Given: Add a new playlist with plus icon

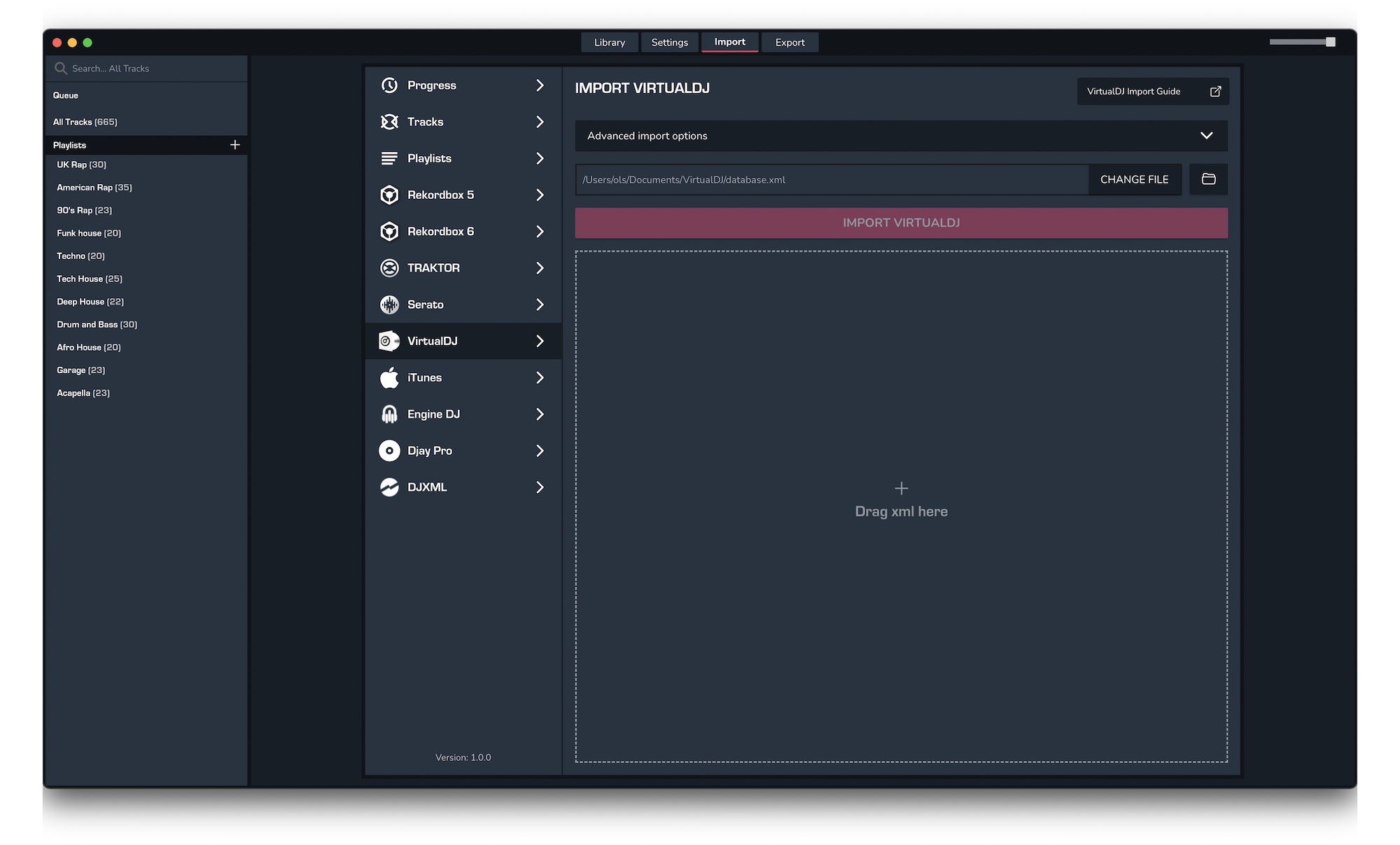Looking at the screenshot, I should tap(235, 145).
